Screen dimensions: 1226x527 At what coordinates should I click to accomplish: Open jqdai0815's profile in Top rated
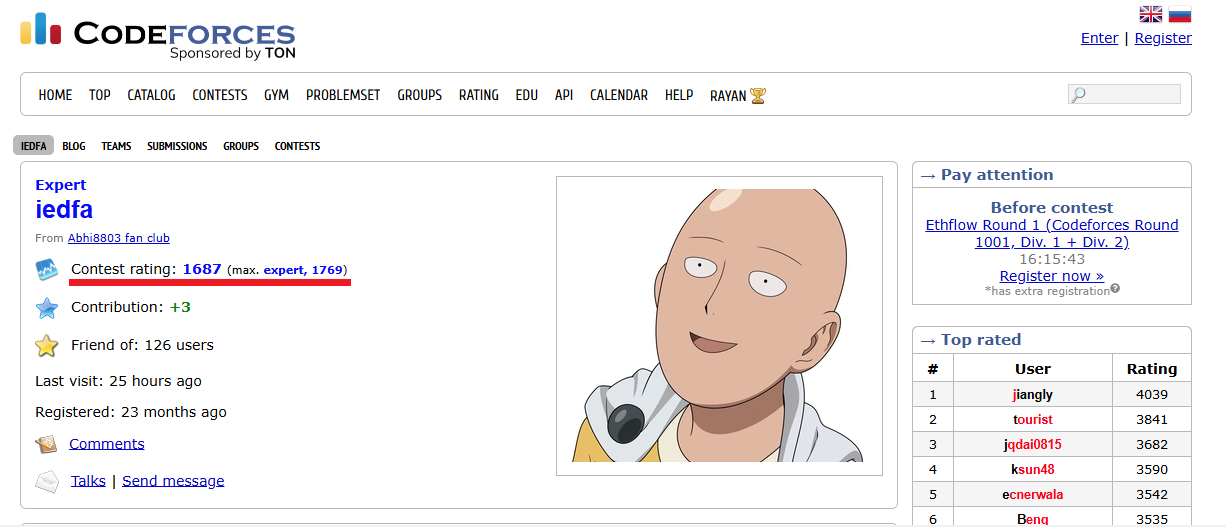tap(1033, 445)
